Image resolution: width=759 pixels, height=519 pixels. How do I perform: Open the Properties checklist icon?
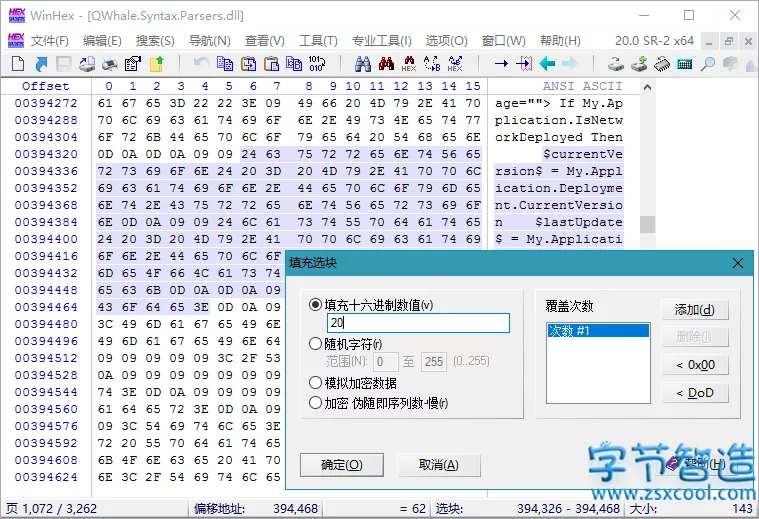click(133, 63)
